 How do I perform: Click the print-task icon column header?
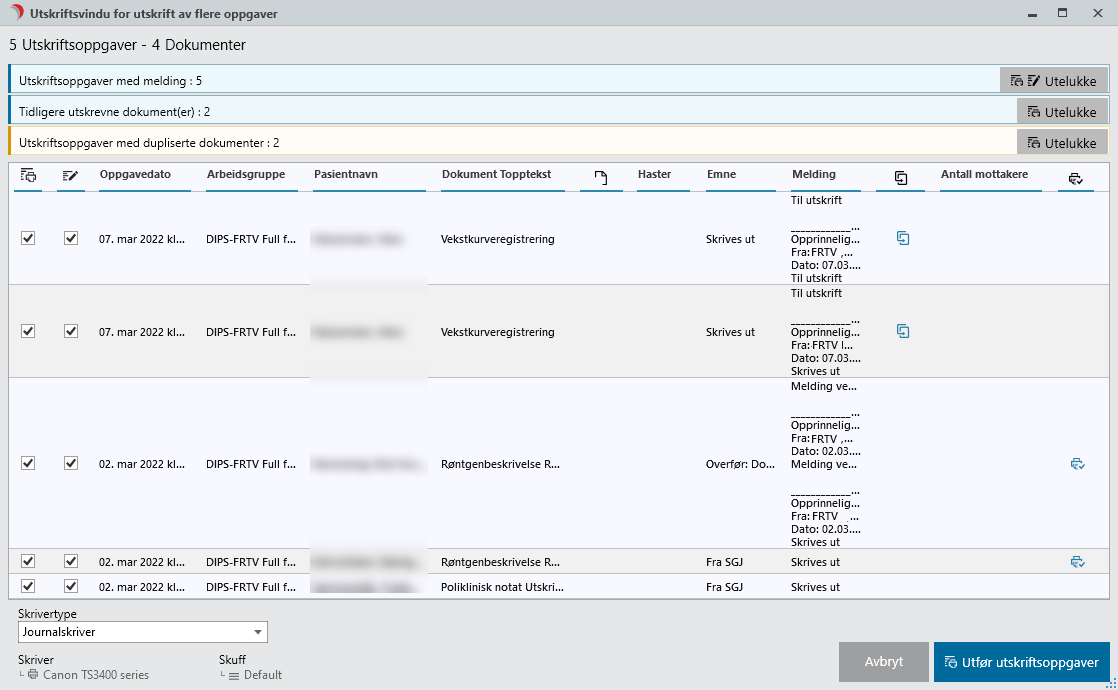pos(28,176)
